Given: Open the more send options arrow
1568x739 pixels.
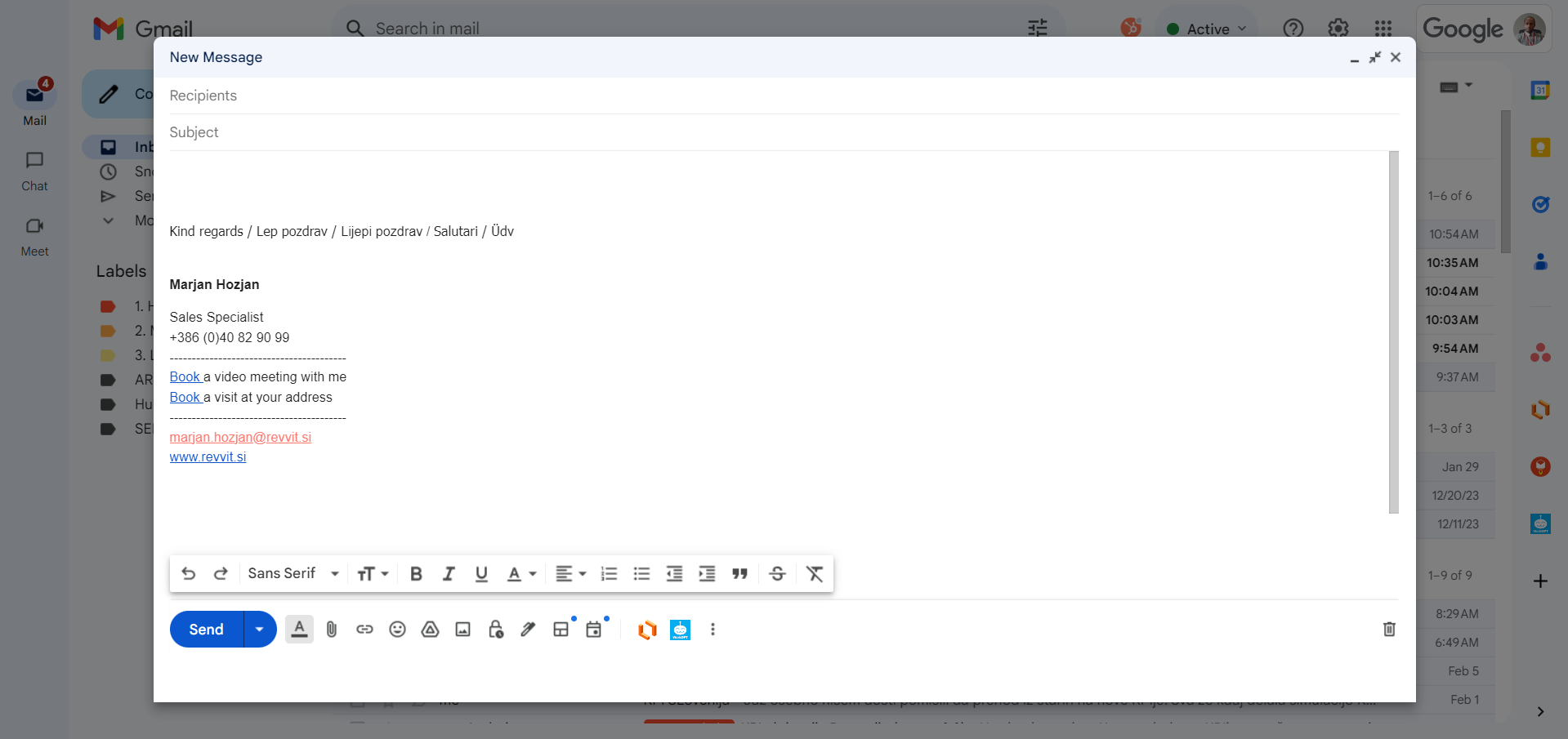Looking at the screenshot, I should 260,630.
